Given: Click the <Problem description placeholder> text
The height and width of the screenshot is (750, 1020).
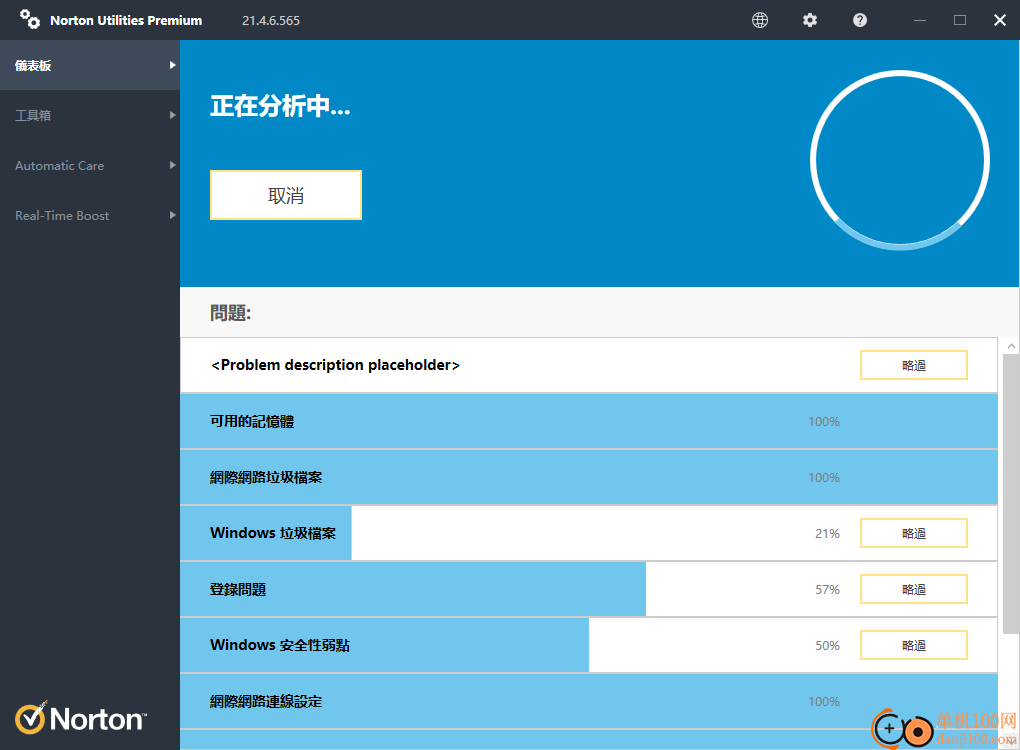Looking at the screenshot, I should pos(335,365).
